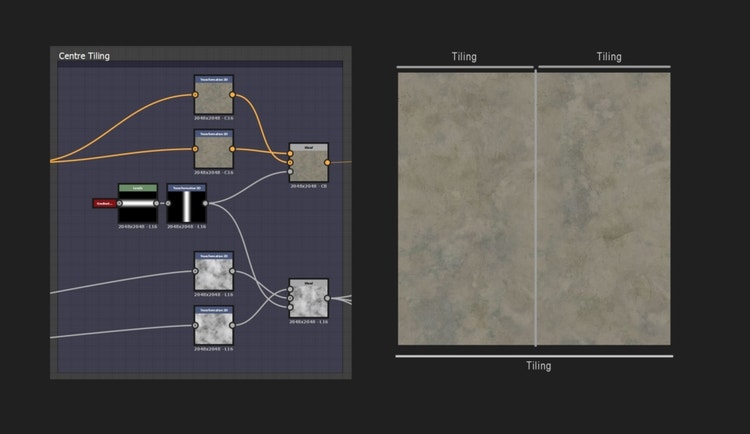
Task: Click output pin of topmost color Transformation 2D
Action: pos(232,95)
